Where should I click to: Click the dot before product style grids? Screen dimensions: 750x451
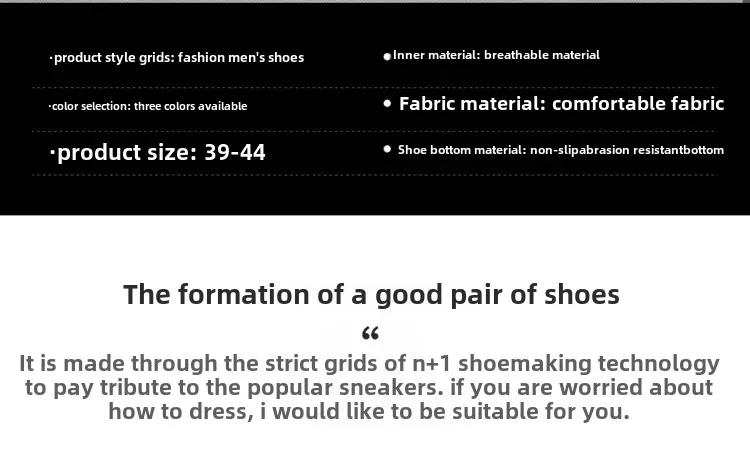click(51, 58)
